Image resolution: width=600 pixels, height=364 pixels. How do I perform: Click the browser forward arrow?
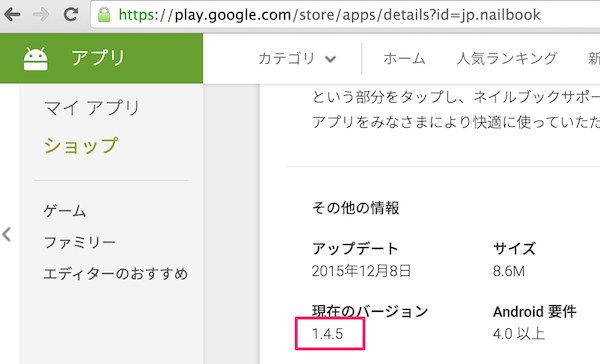coord(41,15)
